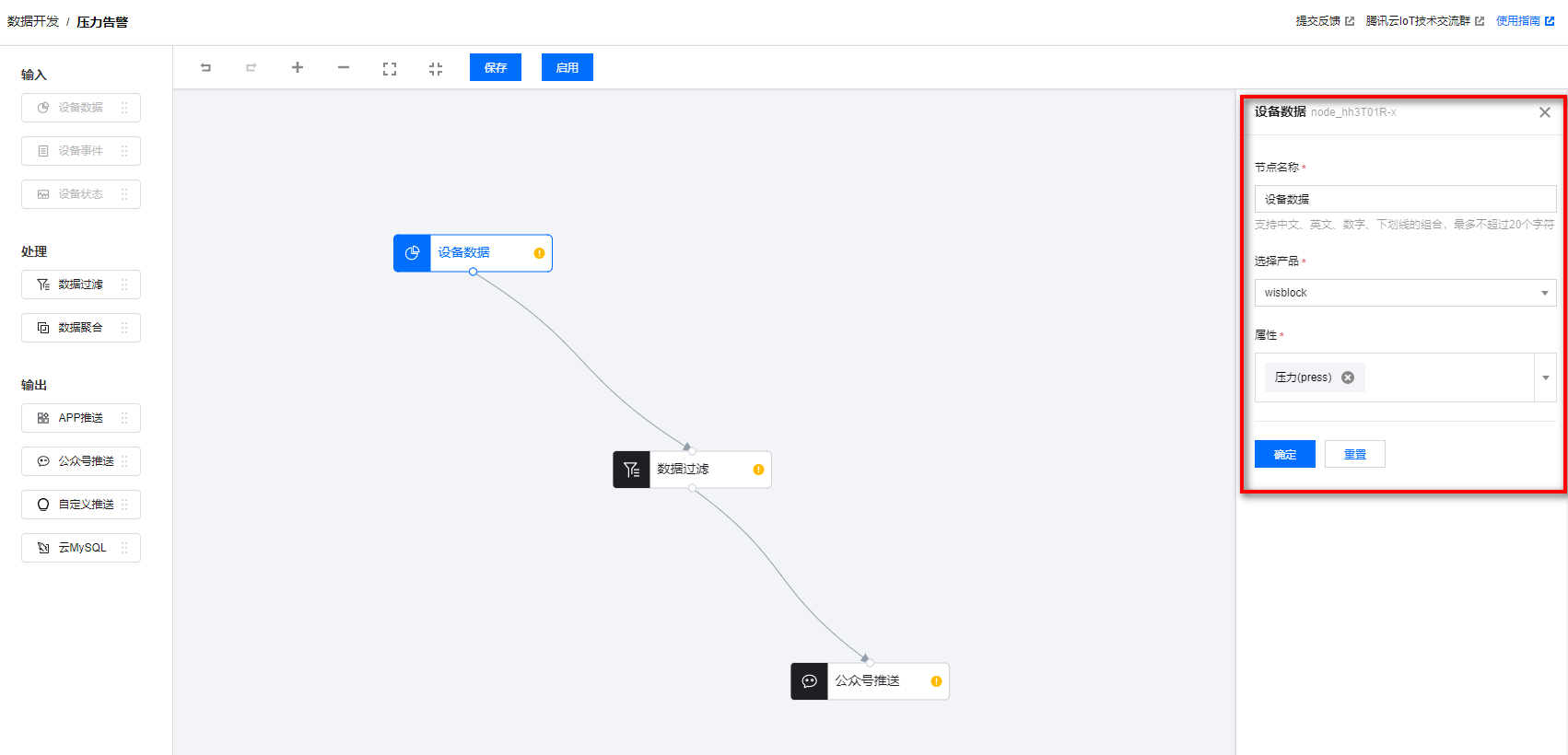Open 提交反馈 link
The height and width of the screenshot is (755, 1568).
[x=1325, y=21]
